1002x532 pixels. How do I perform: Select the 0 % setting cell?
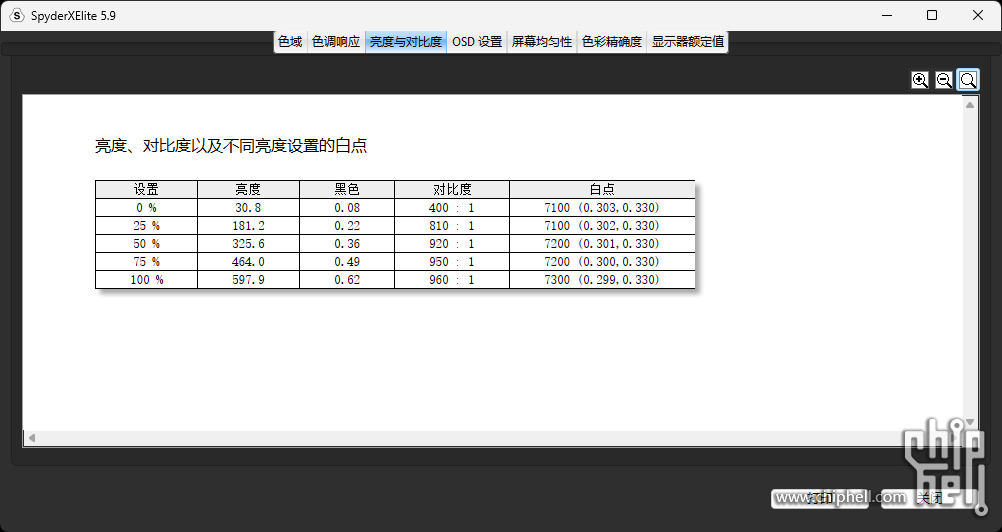pos(146,208)
